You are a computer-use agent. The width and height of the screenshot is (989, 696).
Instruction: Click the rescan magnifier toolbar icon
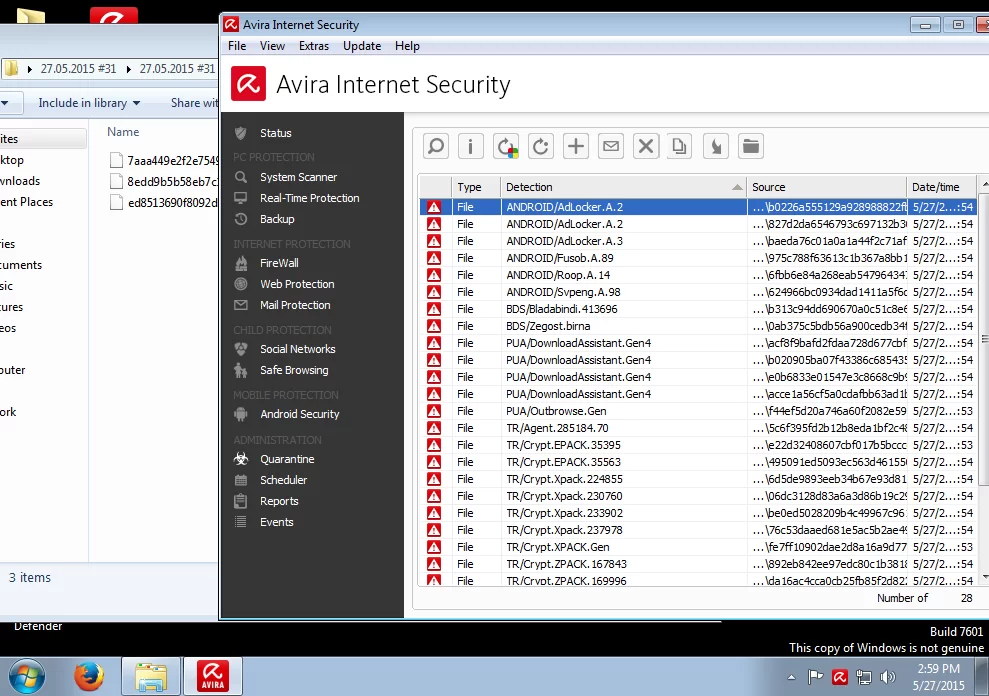pyautogui.click(x=436, y=146)
